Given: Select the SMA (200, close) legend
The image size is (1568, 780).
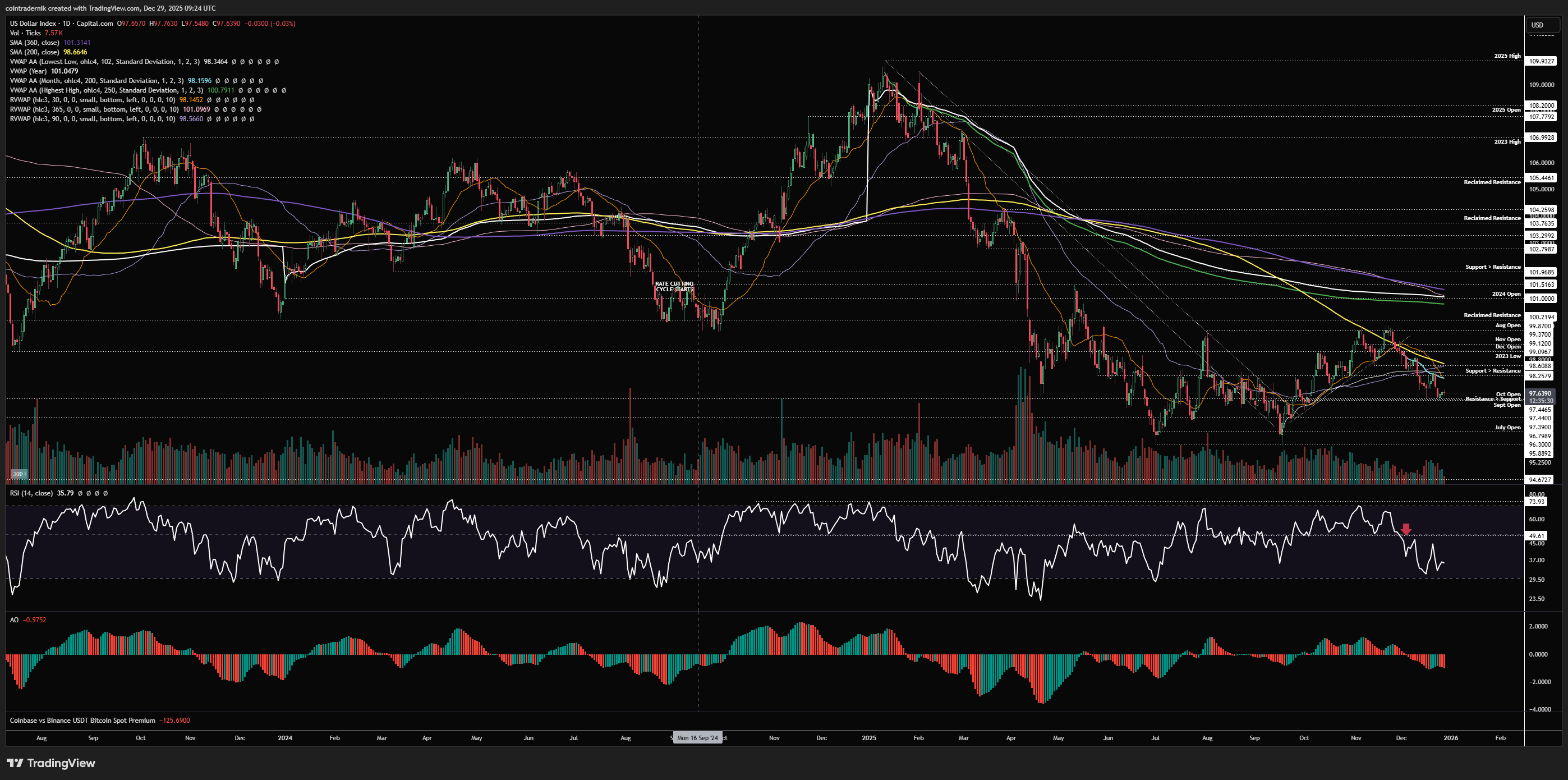Looking at the screenshot, I should (35, 52).
